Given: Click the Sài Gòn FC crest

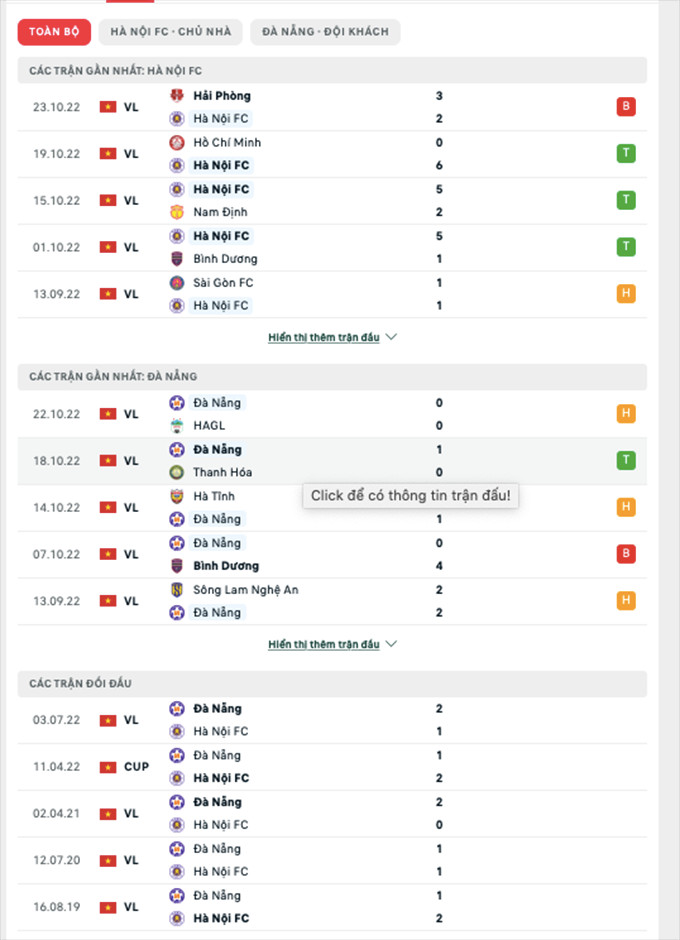Looking at the screenshot, I should click(177, 283).
